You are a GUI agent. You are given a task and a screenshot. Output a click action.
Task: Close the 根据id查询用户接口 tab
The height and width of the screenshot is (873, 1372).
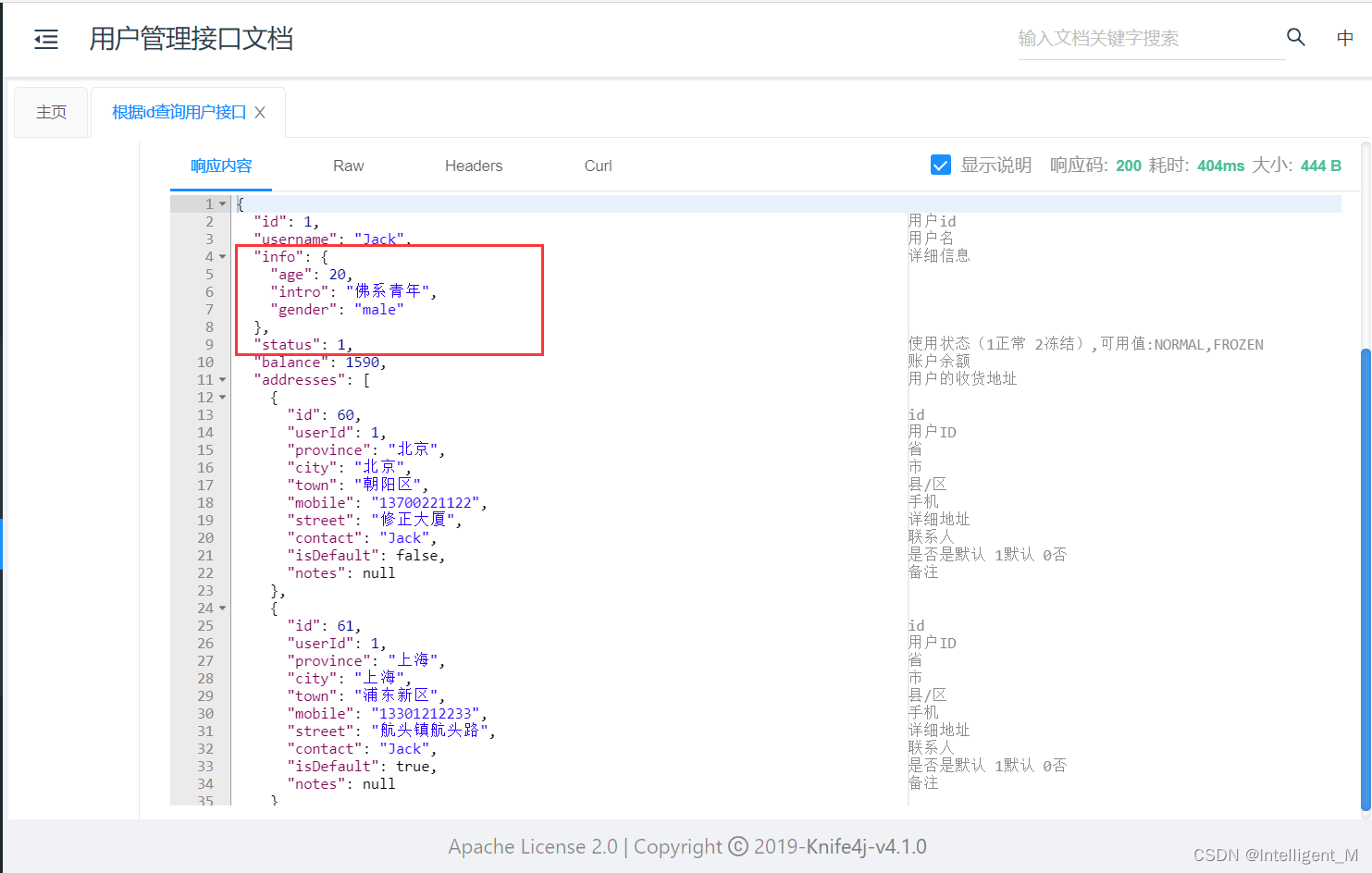260,112
